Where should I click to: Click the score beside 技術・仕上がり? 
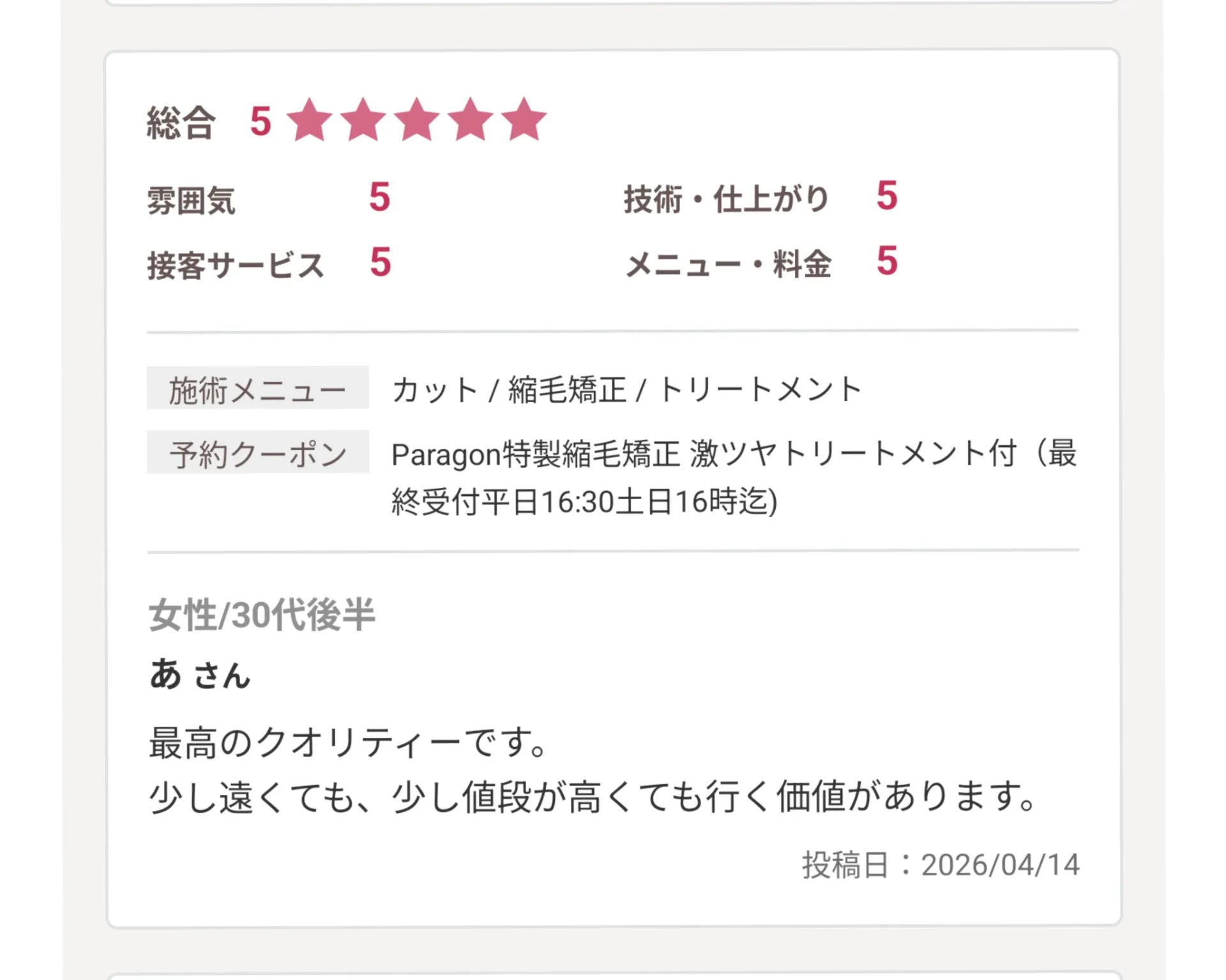point(887,195)
